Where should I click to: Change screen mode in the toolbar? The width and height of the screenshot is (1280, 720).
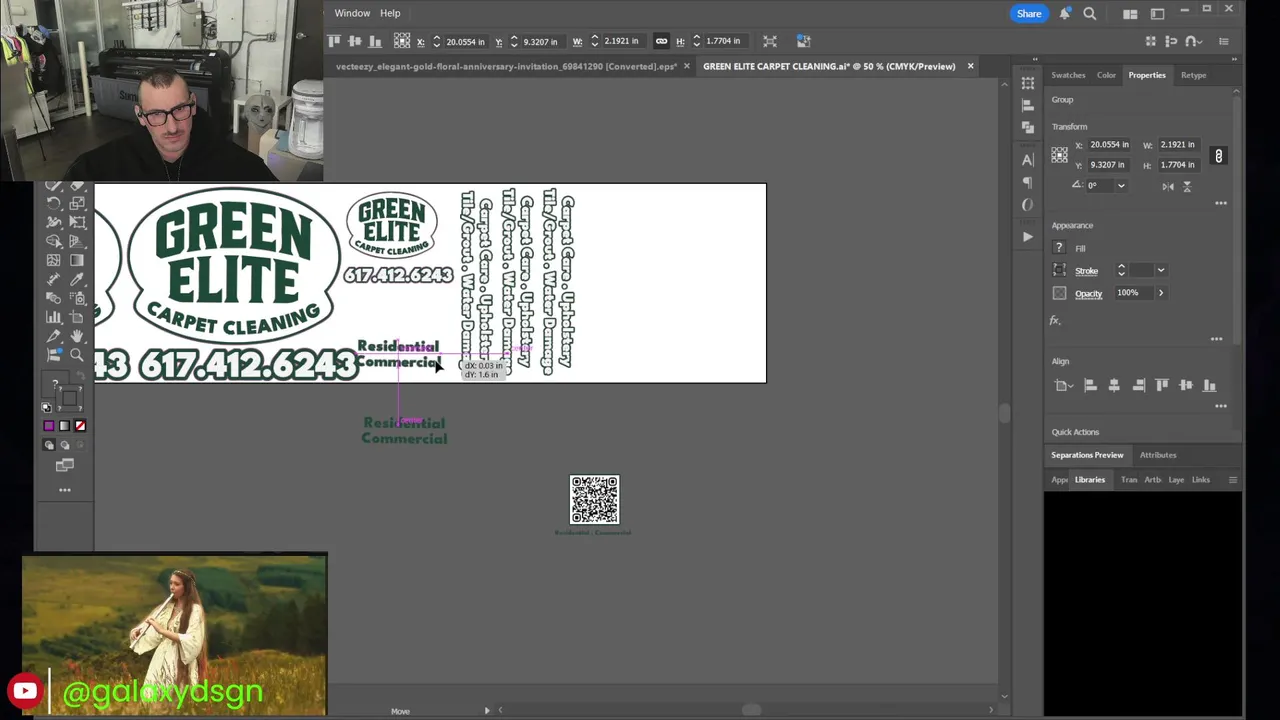(65, 464)
